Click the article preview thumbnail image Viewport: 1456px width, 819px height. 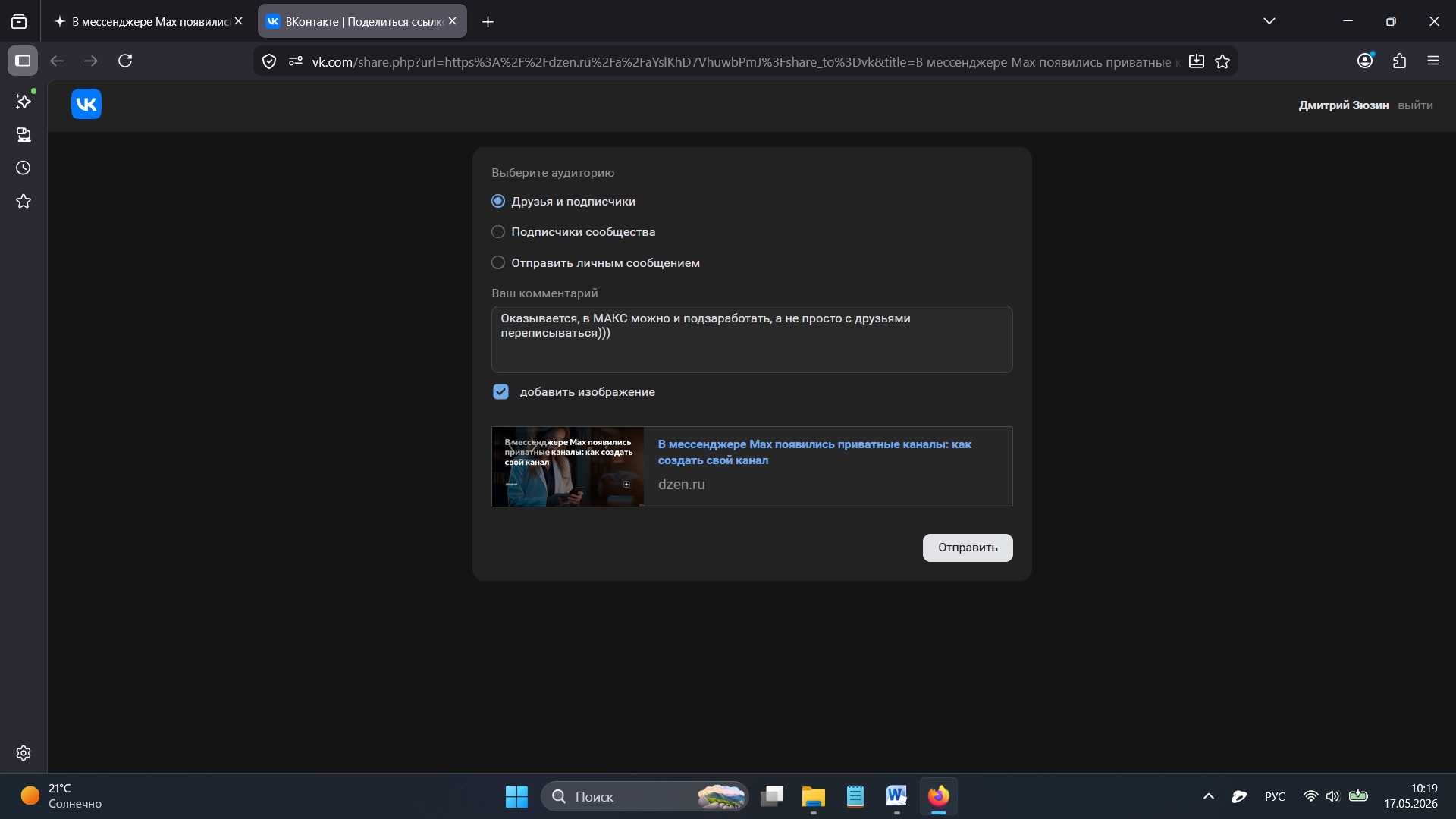coord(568,466)
